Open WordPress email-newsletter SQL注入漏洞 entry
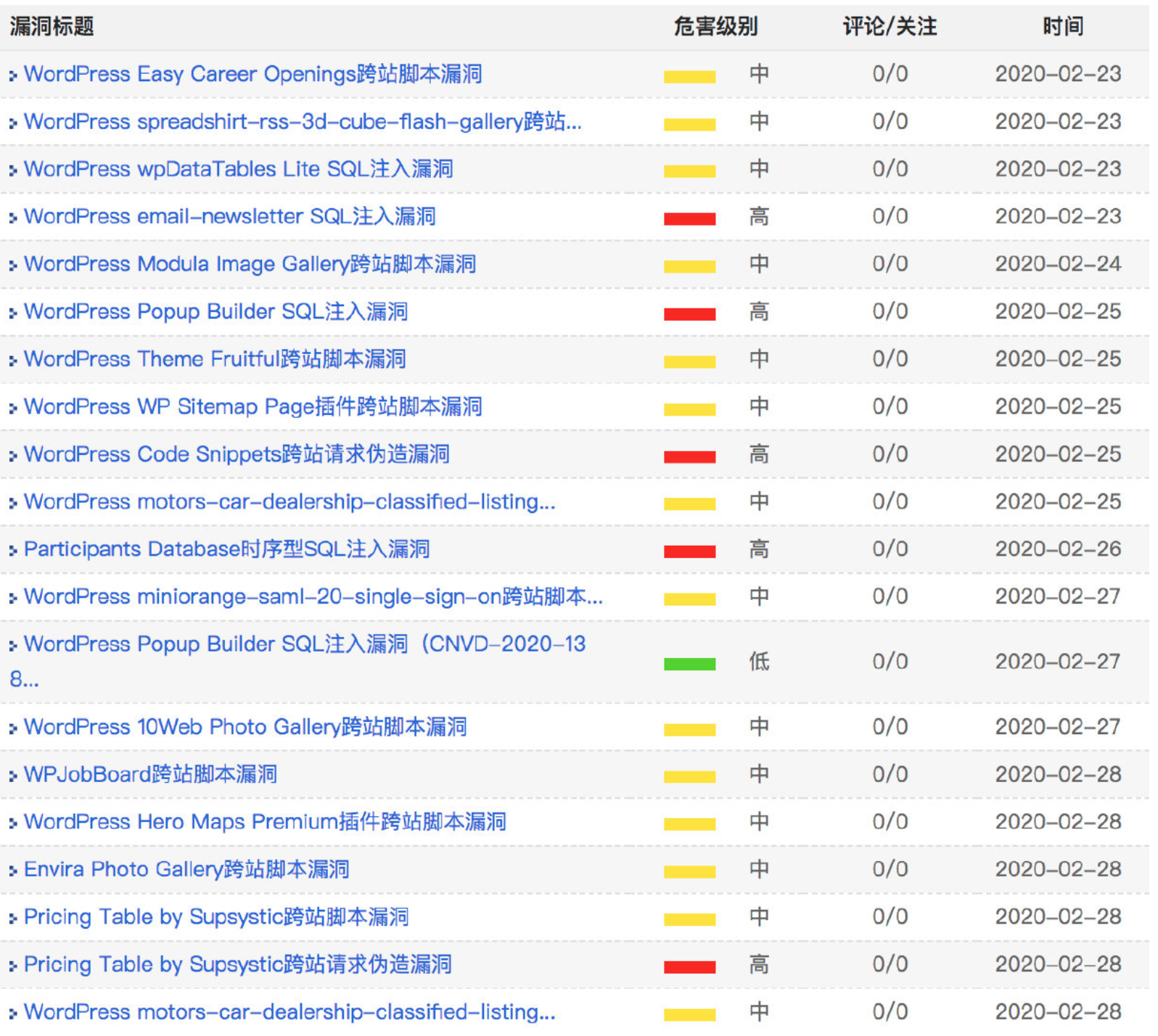The height and width of the screenshot is (1036, 1158). tap(230, 216)
